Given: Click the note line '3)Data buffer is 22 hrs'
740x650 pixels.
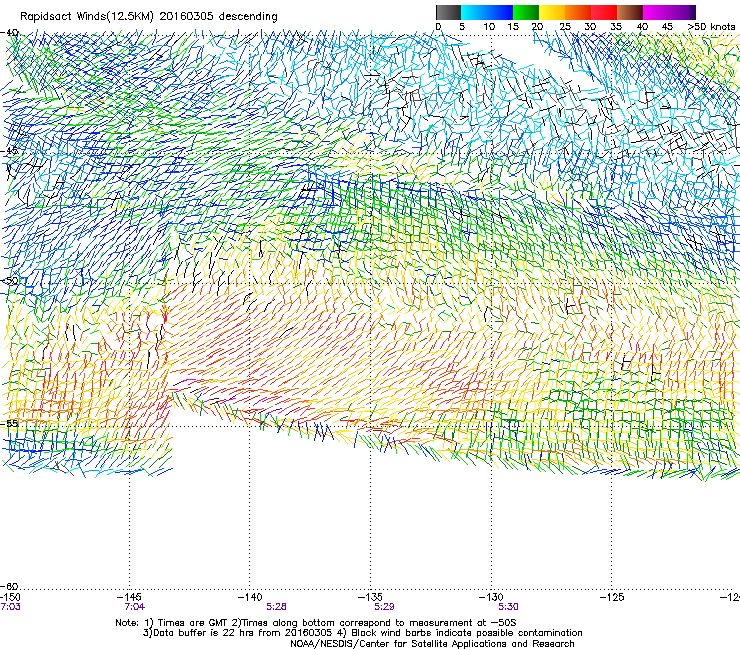Looking at the screenshot, I should click(x=362, y=633).
